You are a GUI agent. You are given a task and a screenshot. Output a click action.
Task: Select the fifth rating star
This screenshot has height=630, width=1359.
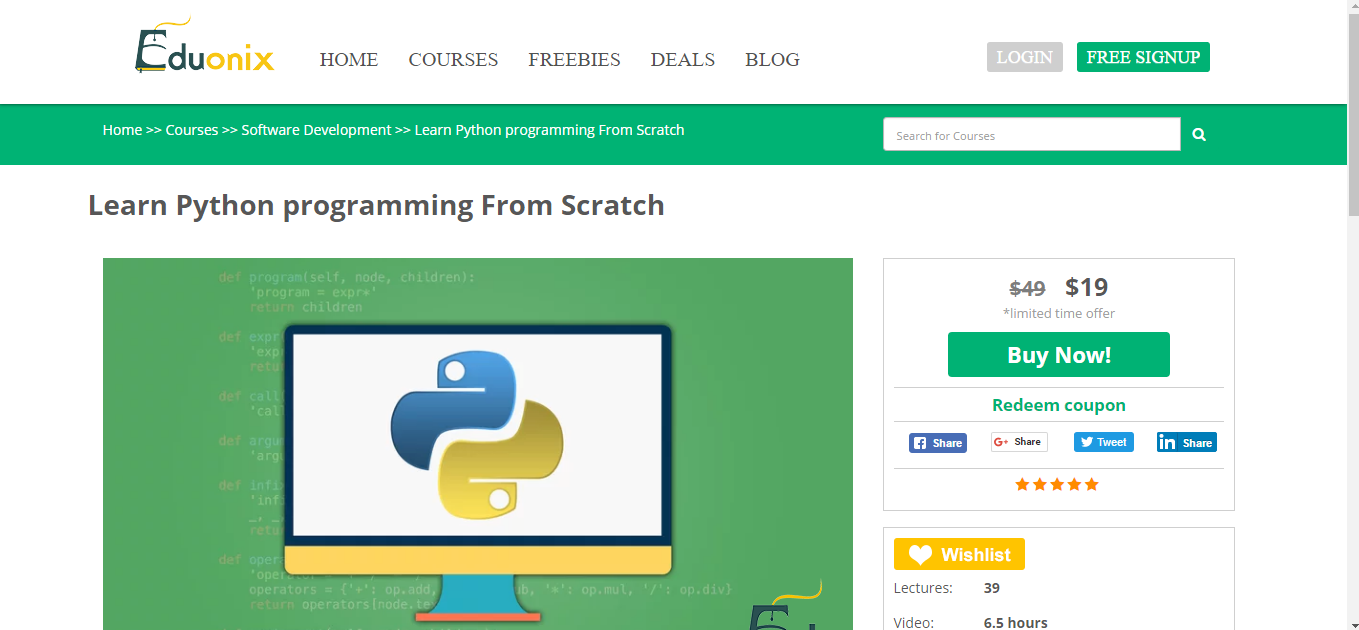pos(1092,484)
